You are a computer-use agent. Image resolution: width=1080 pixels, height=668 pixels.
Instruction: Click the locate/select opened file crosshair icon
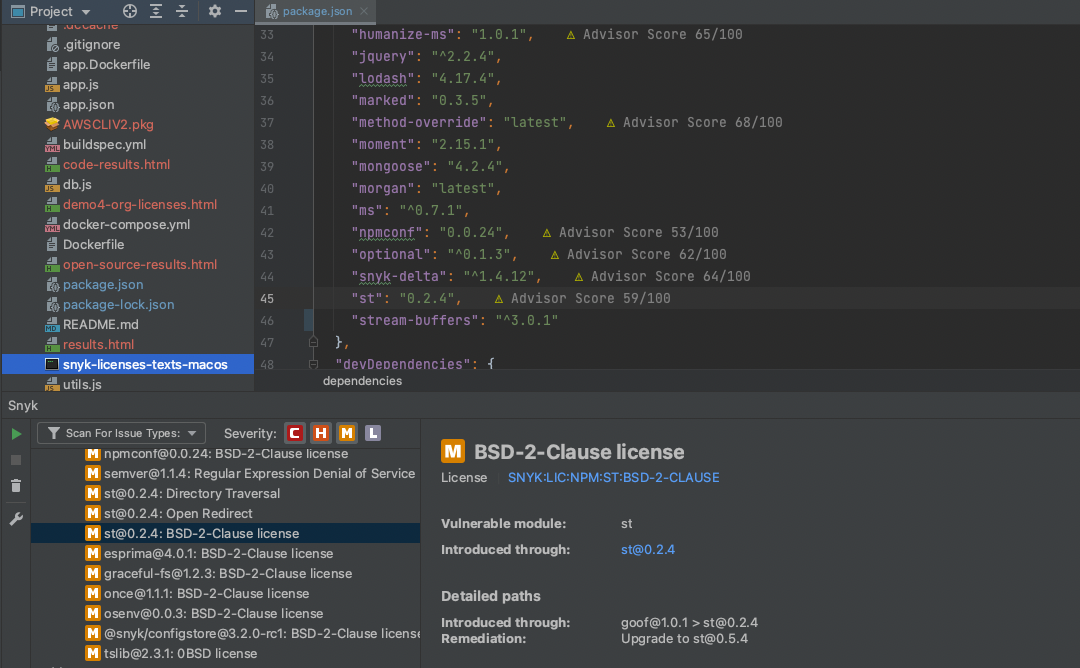point(129,11)
